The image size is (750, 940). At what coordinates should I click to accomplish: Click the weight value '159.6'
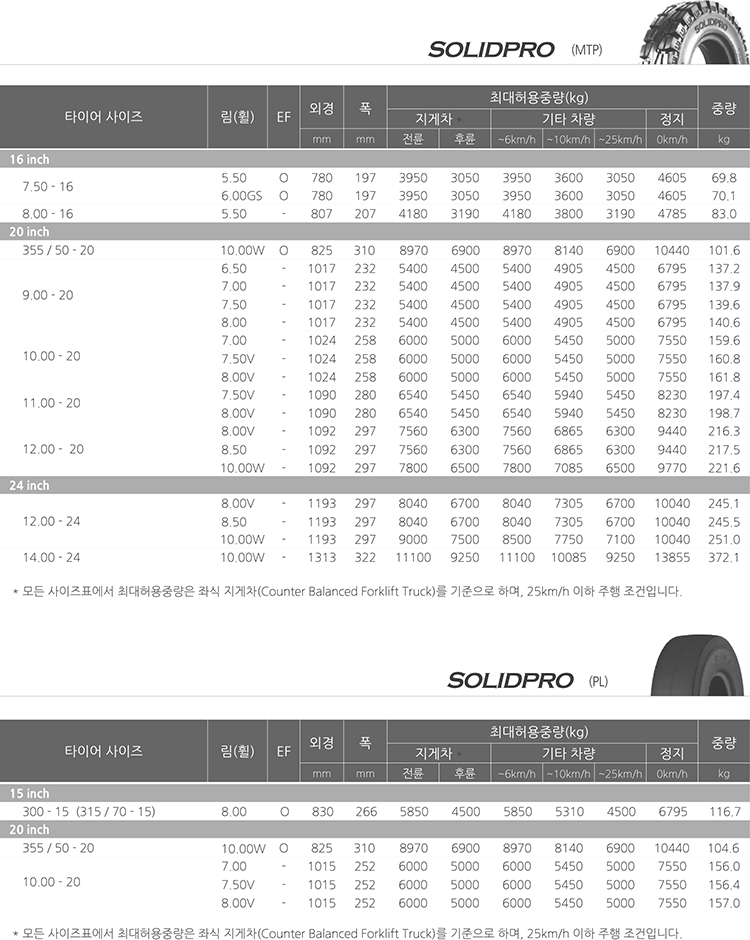click(x=724, y=340)
